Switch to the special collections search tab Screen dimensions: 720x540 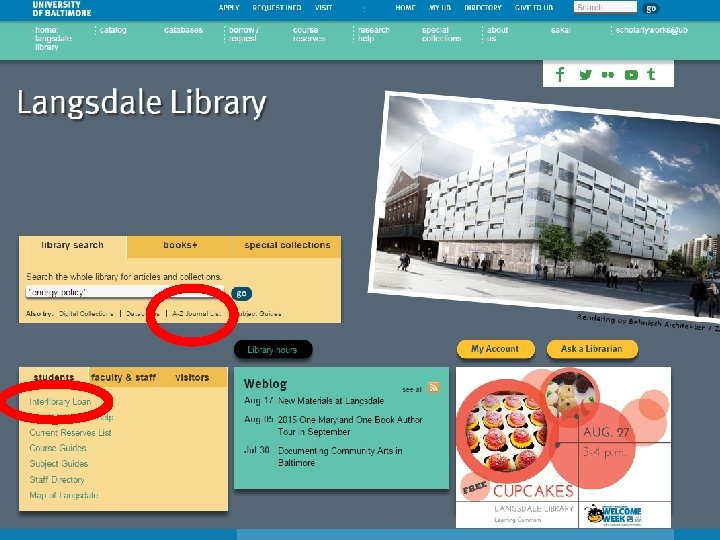click(x=287, y=245)
